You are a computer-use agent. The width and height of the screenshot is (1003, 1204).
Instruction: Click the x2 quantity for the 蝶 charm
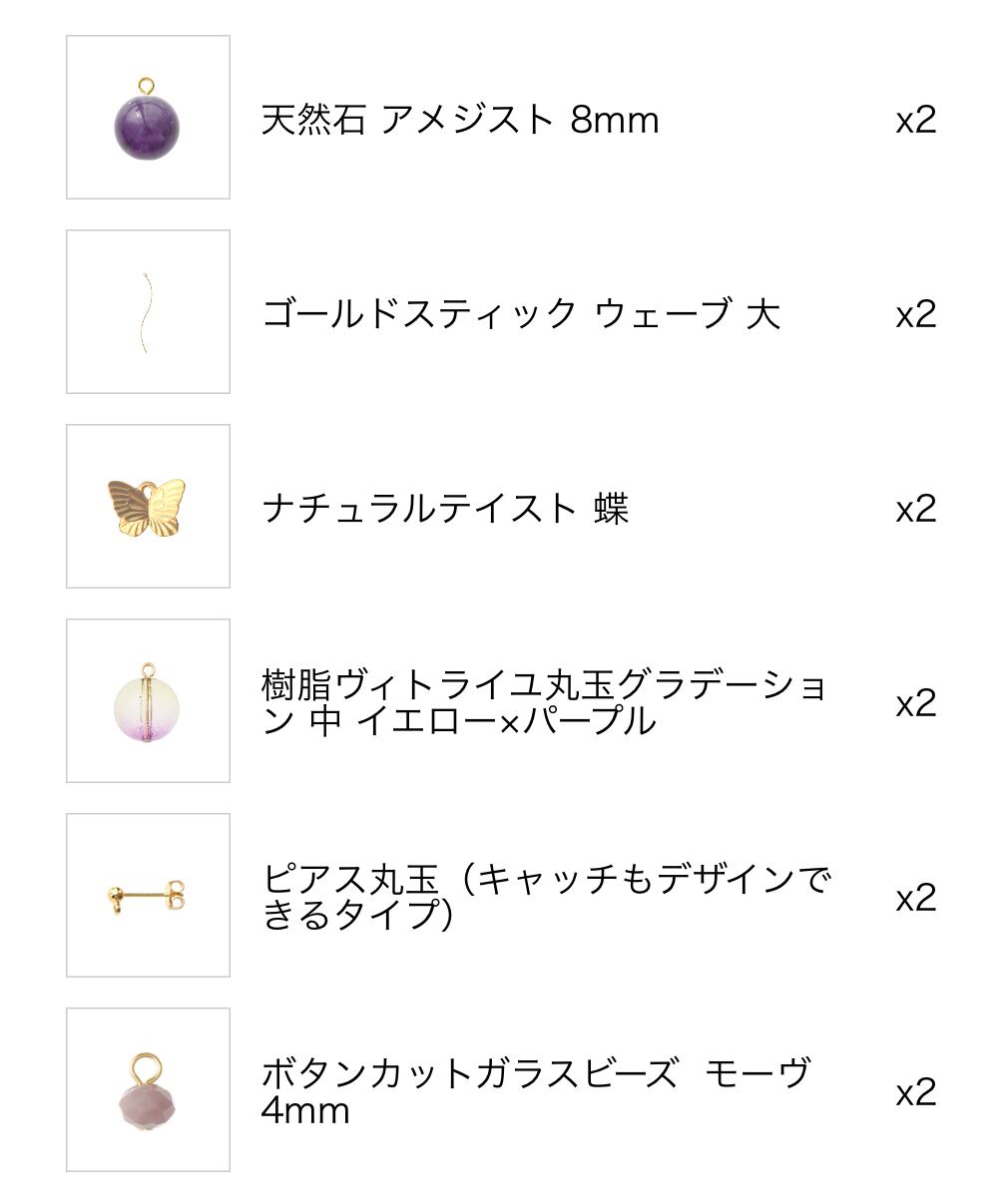click(x=915, y=509)
